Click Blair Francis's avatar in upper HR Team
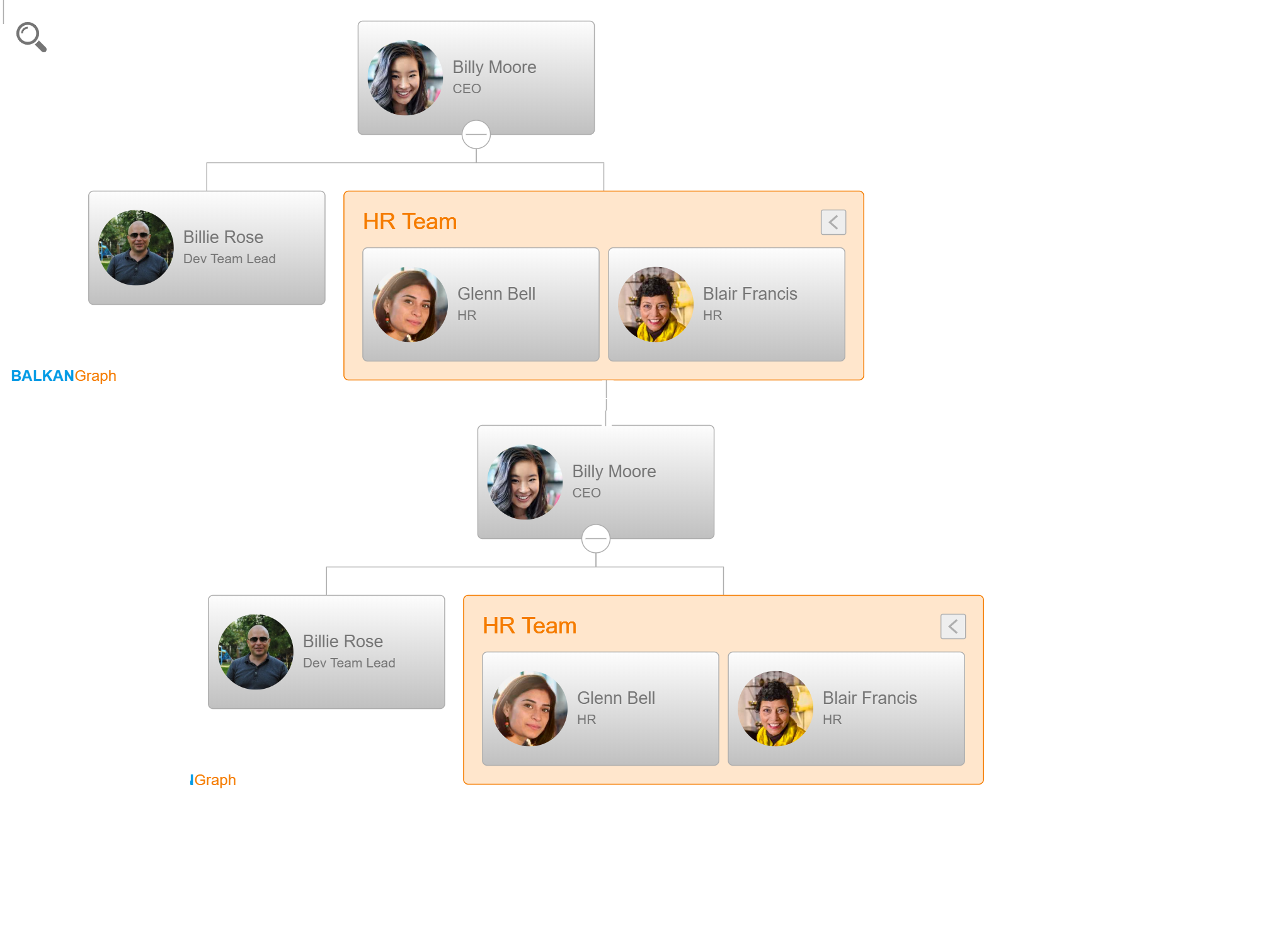 (656, 304)
